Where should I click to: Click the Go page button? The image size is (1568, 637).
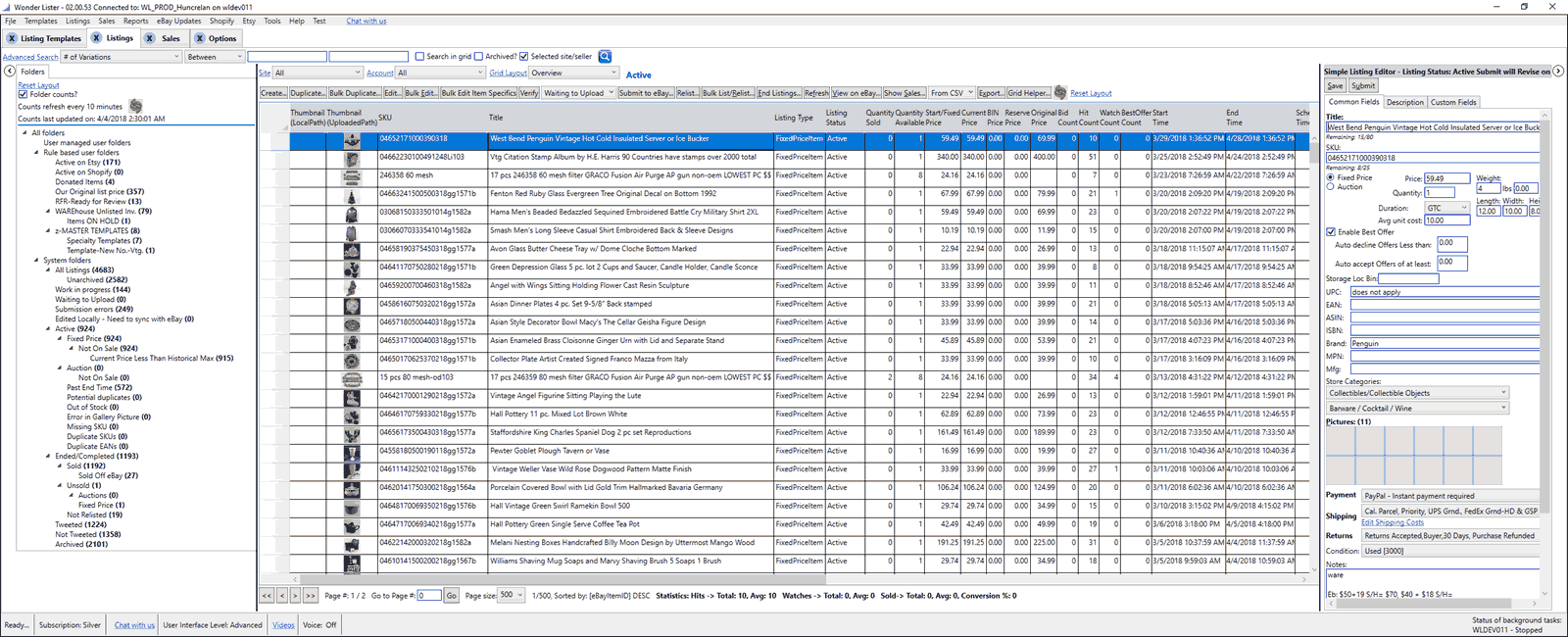(x=452, y=595)
